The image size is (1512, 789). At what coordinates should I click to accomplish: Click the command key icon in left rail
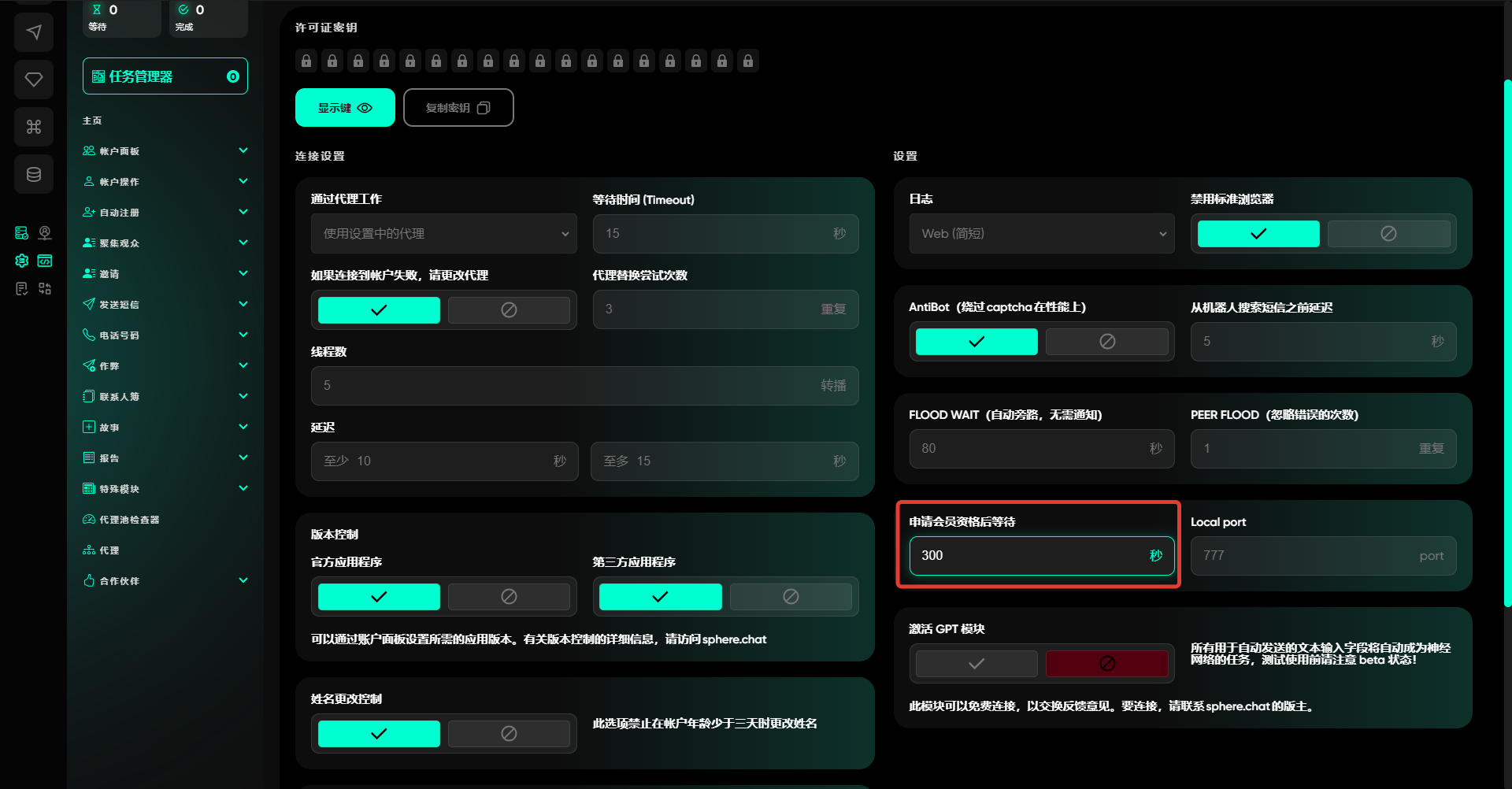pyautogui.click(x=33, y=127)
